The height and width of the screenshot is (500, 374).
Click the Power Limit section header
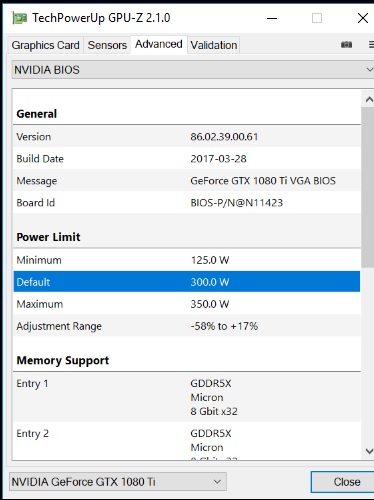48,237
